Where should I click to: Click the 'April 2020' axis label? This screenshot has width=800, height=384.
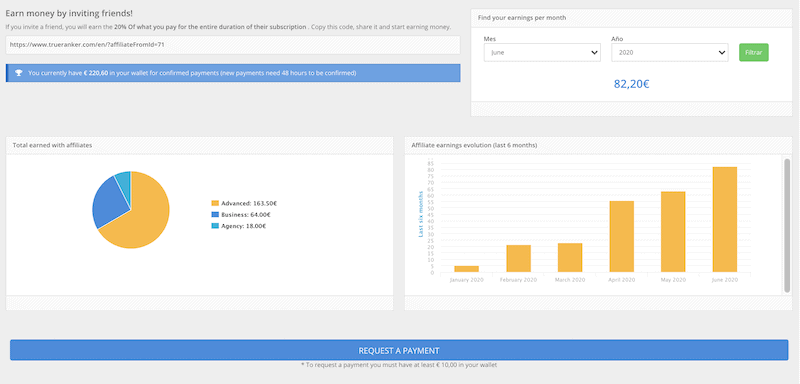pyautogui.click(x=621, y=280)
